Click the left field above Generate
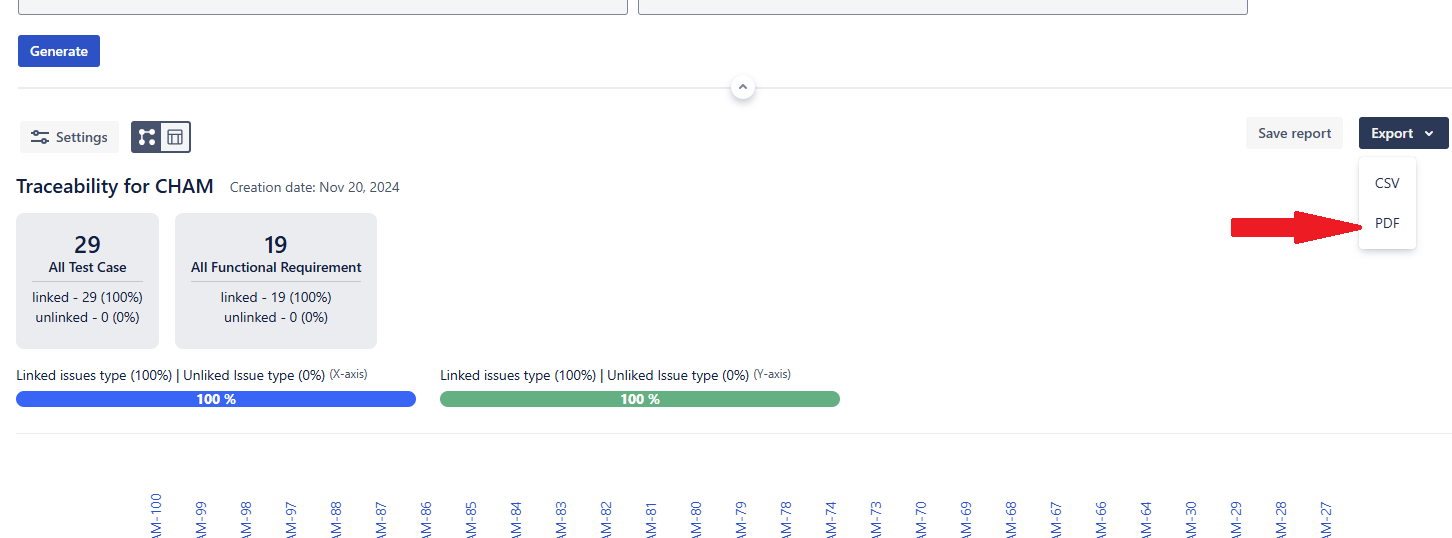Image resolution: width=1452 pixels, height=538 pixels. pyautogui.click(x=322, y=6)
